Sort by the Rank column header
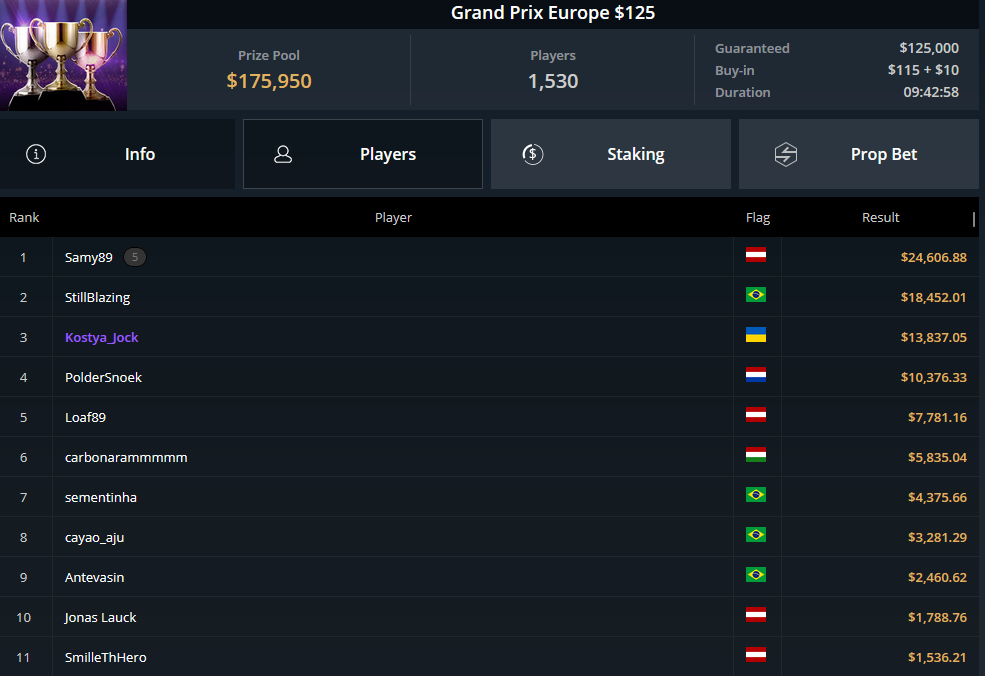 (x=24, y=217)
